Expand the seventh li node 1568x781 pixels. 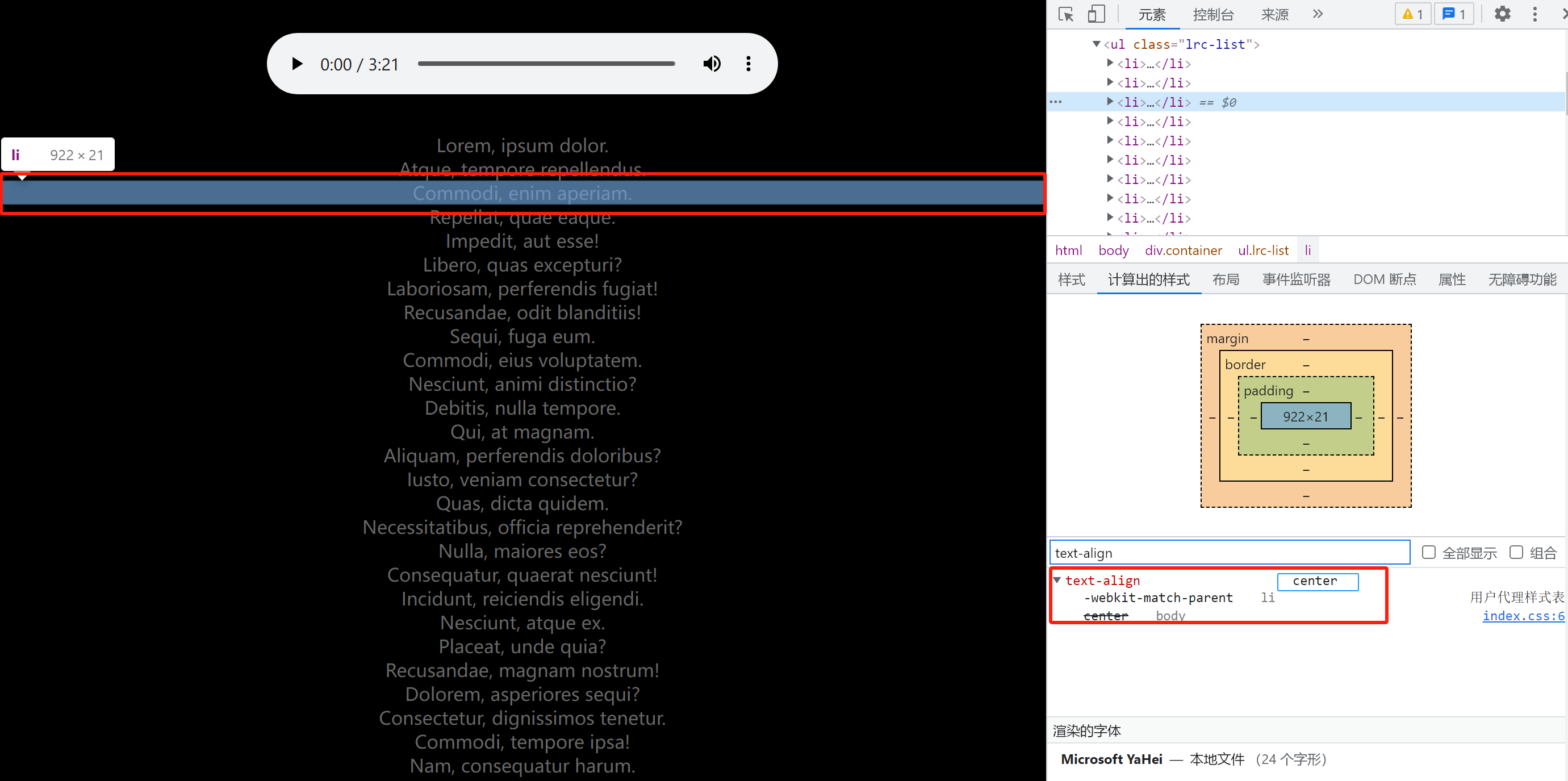pos(1110,179)
